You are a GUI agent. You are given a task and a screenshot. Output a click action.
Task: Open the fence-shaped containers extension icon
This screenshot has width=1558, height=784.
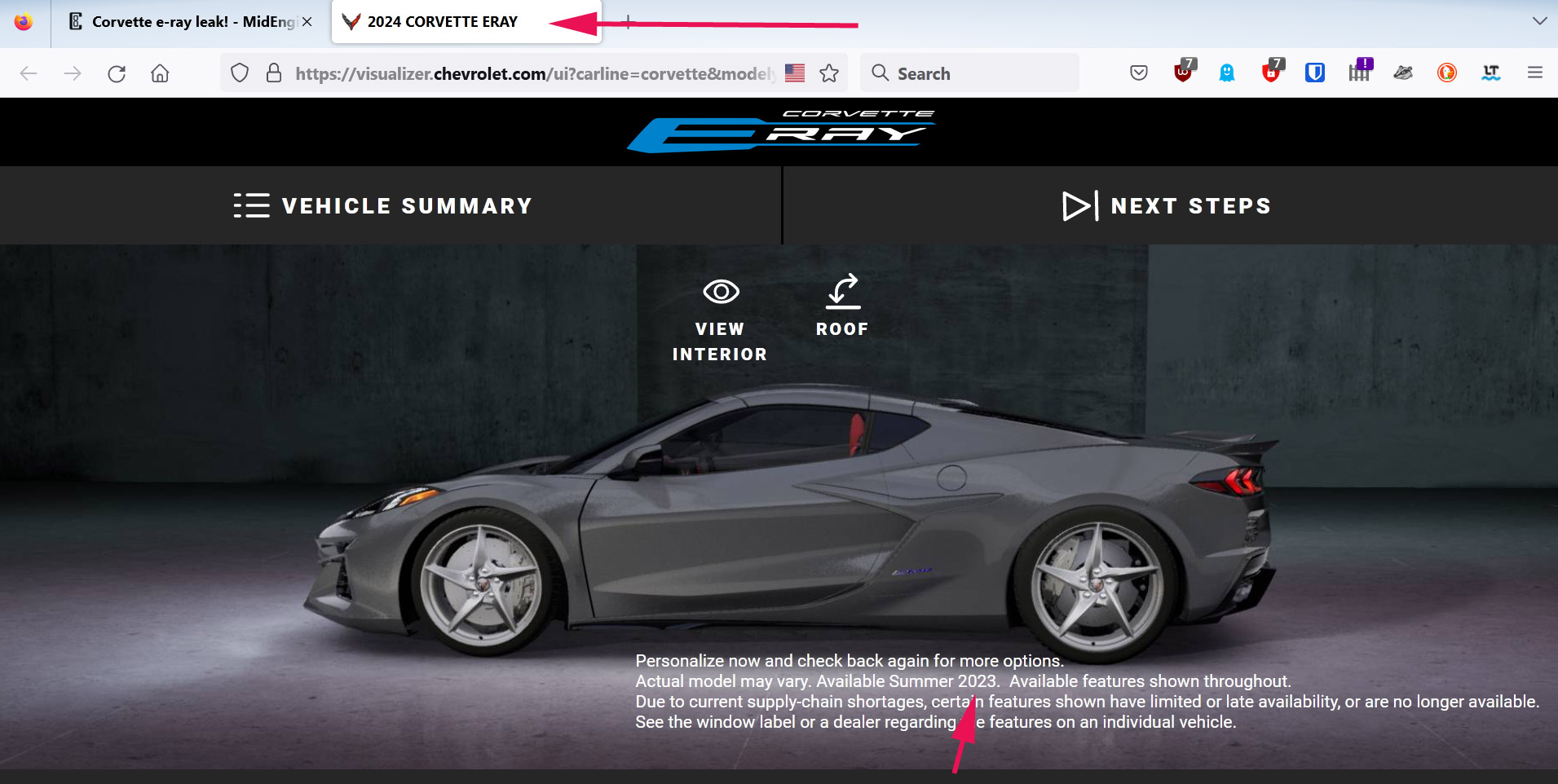click(1358, 73)
